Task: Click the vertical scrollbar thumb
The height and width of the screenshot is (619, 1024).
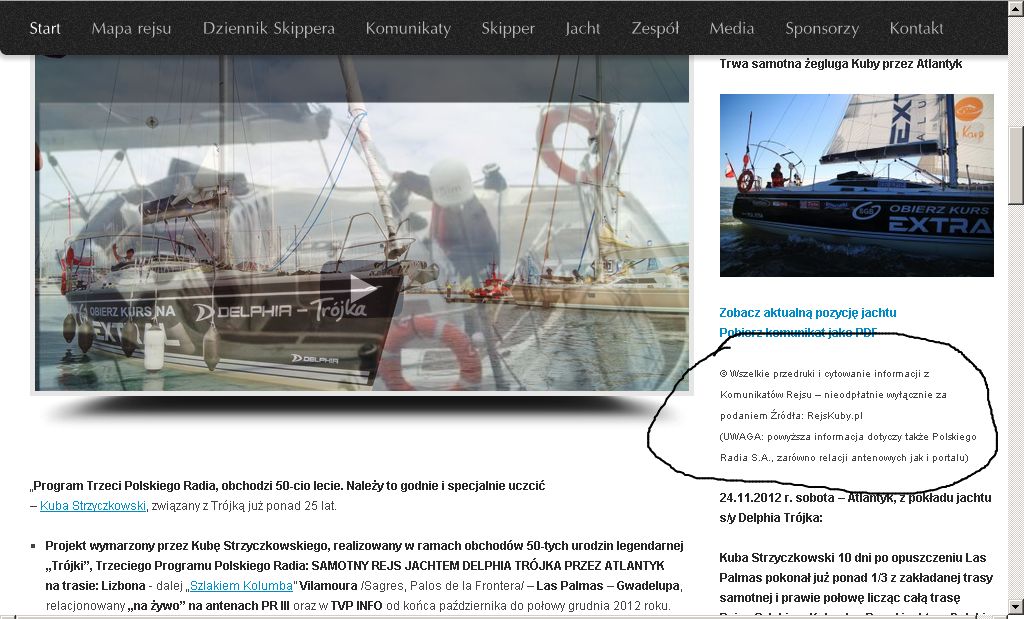Action: [1016, 167]
